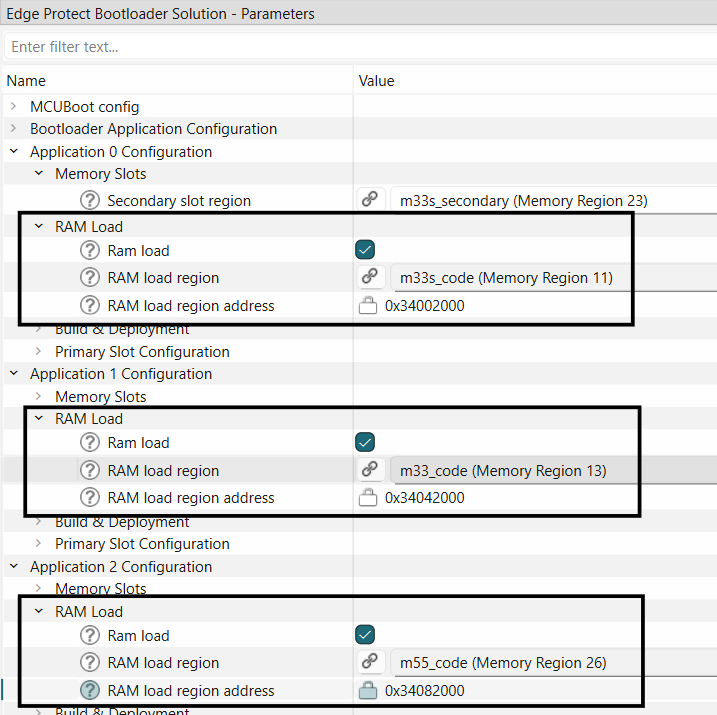Screen dimensions: 717x715
Task: Click the link icon beside m55_code region
Action: (369, 662)
